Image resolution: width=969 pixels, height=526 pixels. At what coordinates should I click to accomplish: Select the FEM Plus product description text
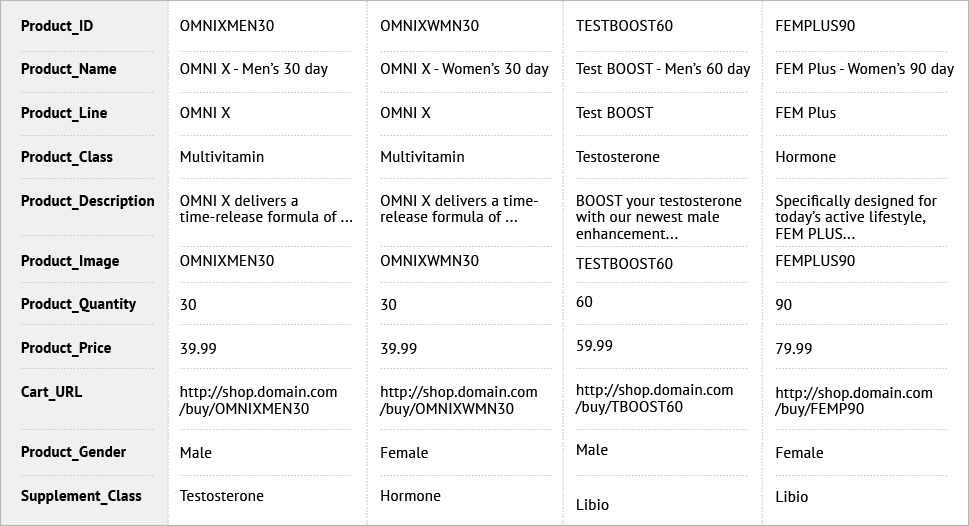click(x=856, y=218)
